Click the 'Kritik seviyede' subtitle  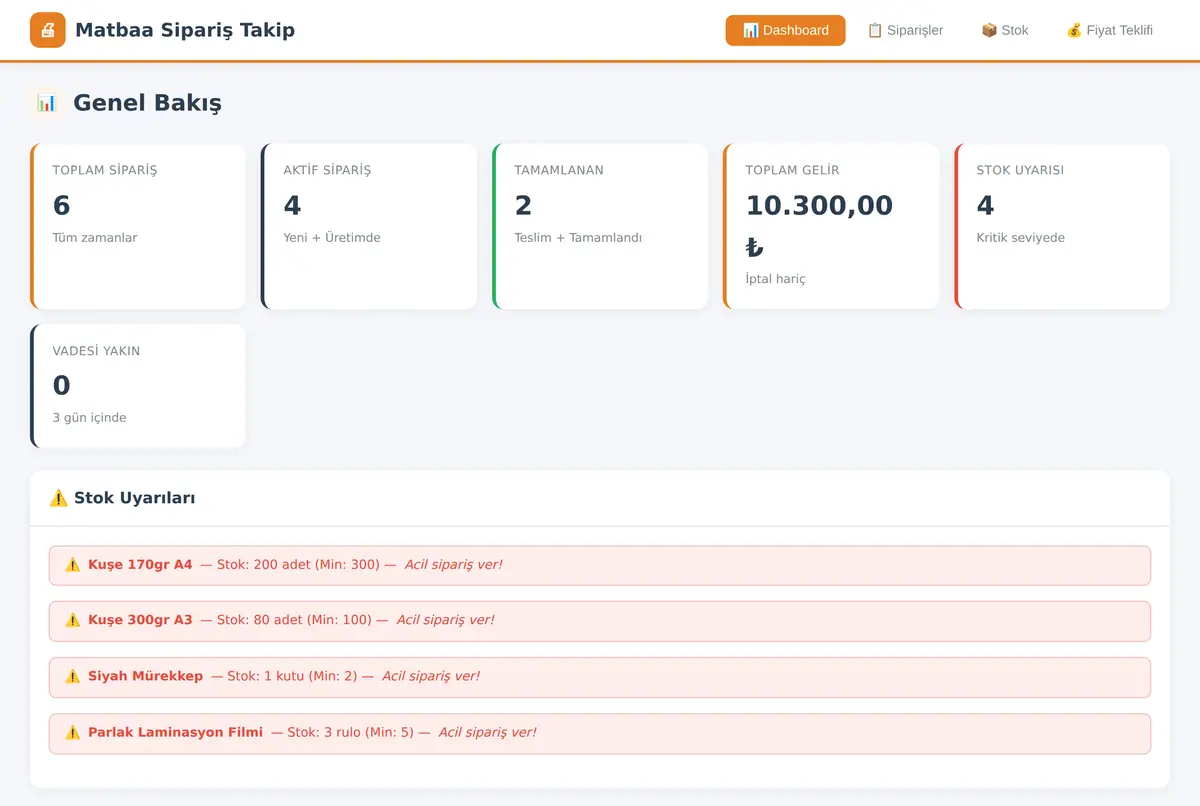click(x=1021, y=238)
